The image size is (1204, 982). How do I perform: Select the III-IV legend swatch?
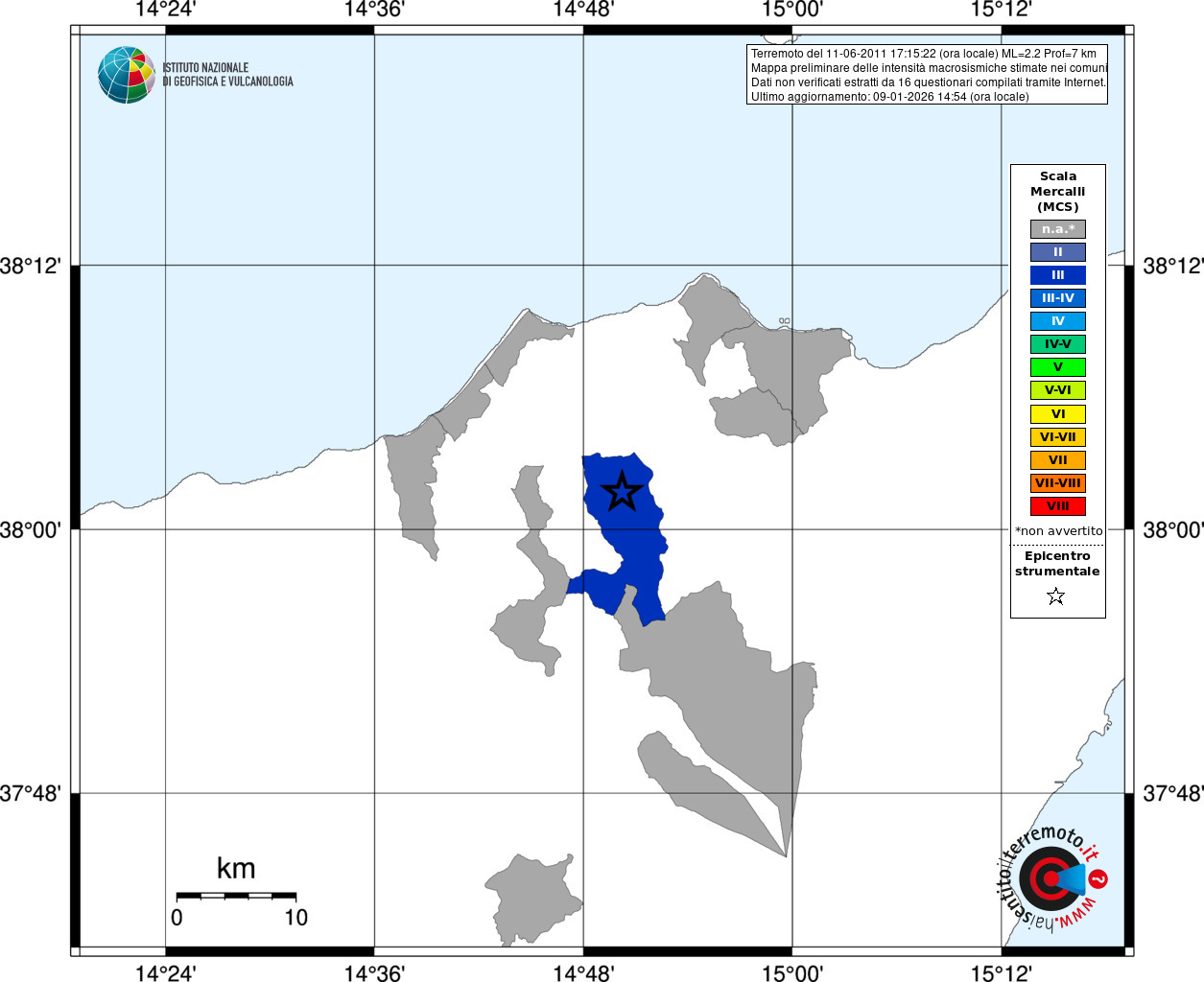coord(1058,298)
